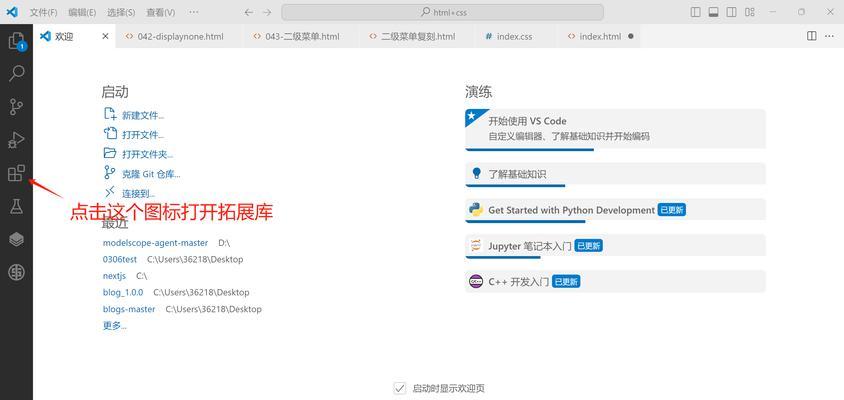Toggle the primary side bar layout icon

pyautogui.click(x=696, y=12)
